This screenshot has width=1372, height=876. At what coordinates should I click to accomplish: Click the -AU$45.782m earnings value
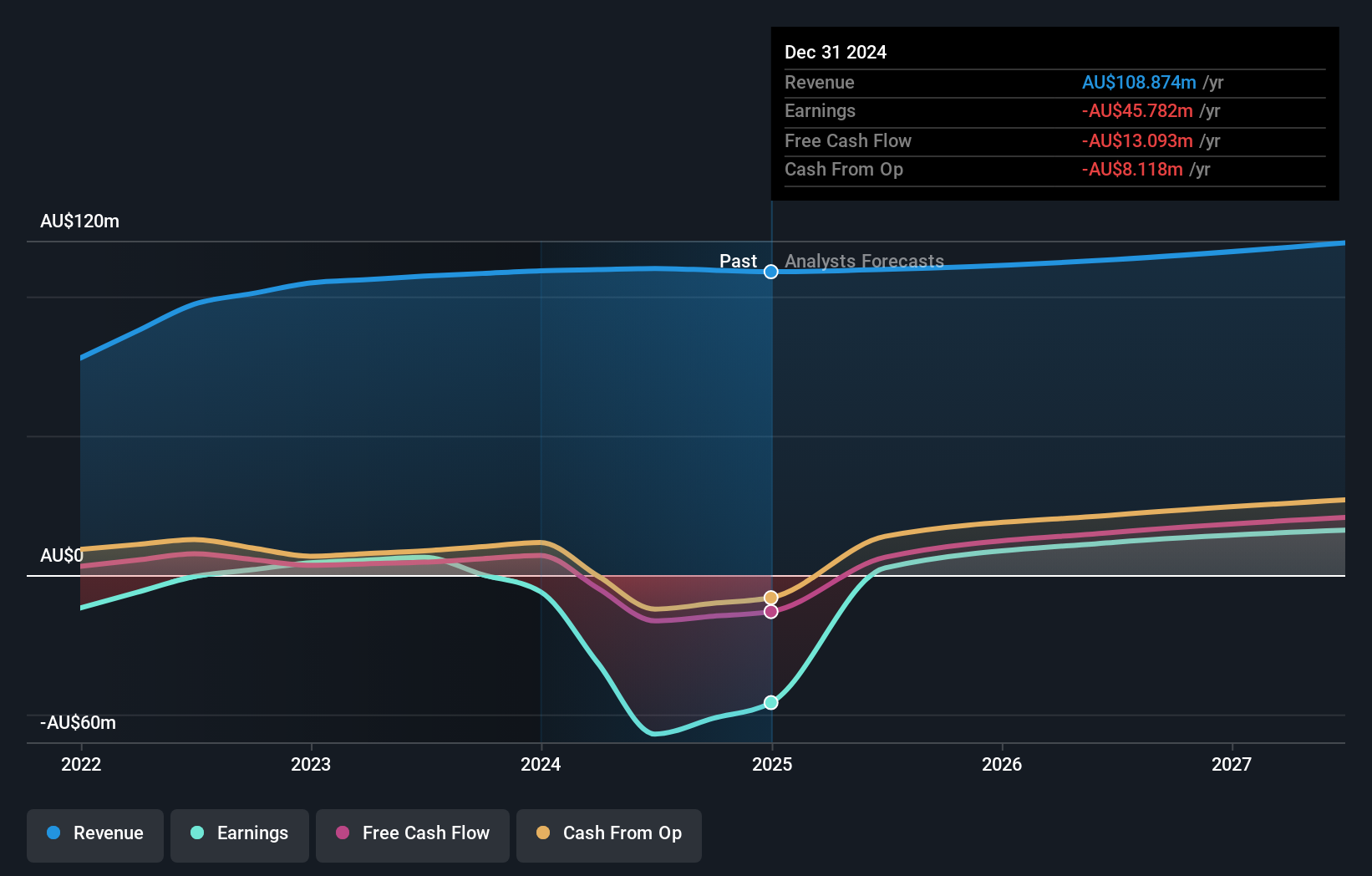pyautogui.click(x=1137, y=111)
